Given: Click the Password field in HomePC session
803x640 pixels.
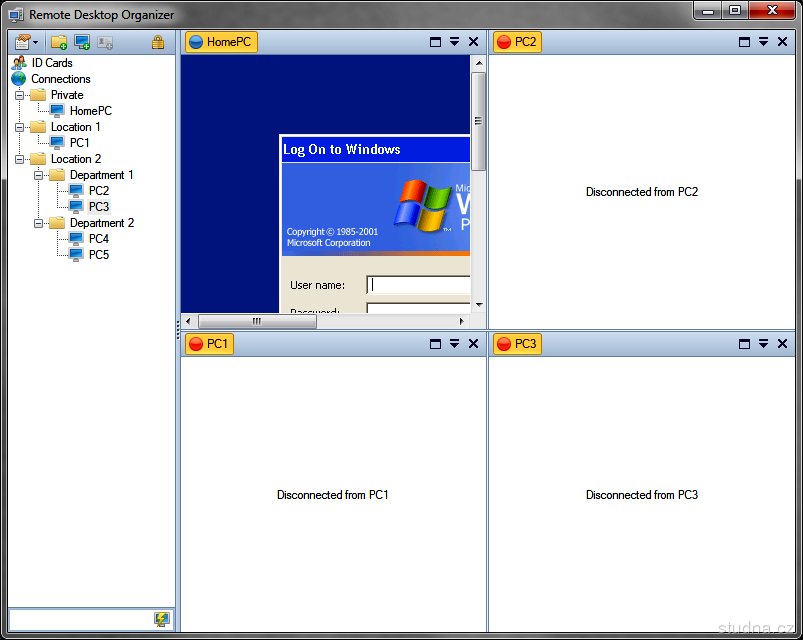Looking at the screenshot, I should [x=418, y=308].
